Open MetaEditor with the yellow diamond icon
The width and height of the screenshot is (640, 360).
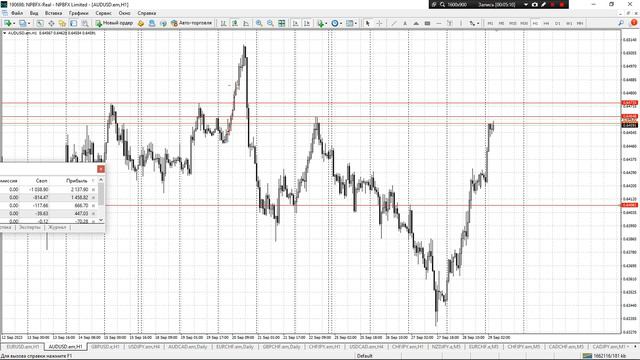(141, 23)
